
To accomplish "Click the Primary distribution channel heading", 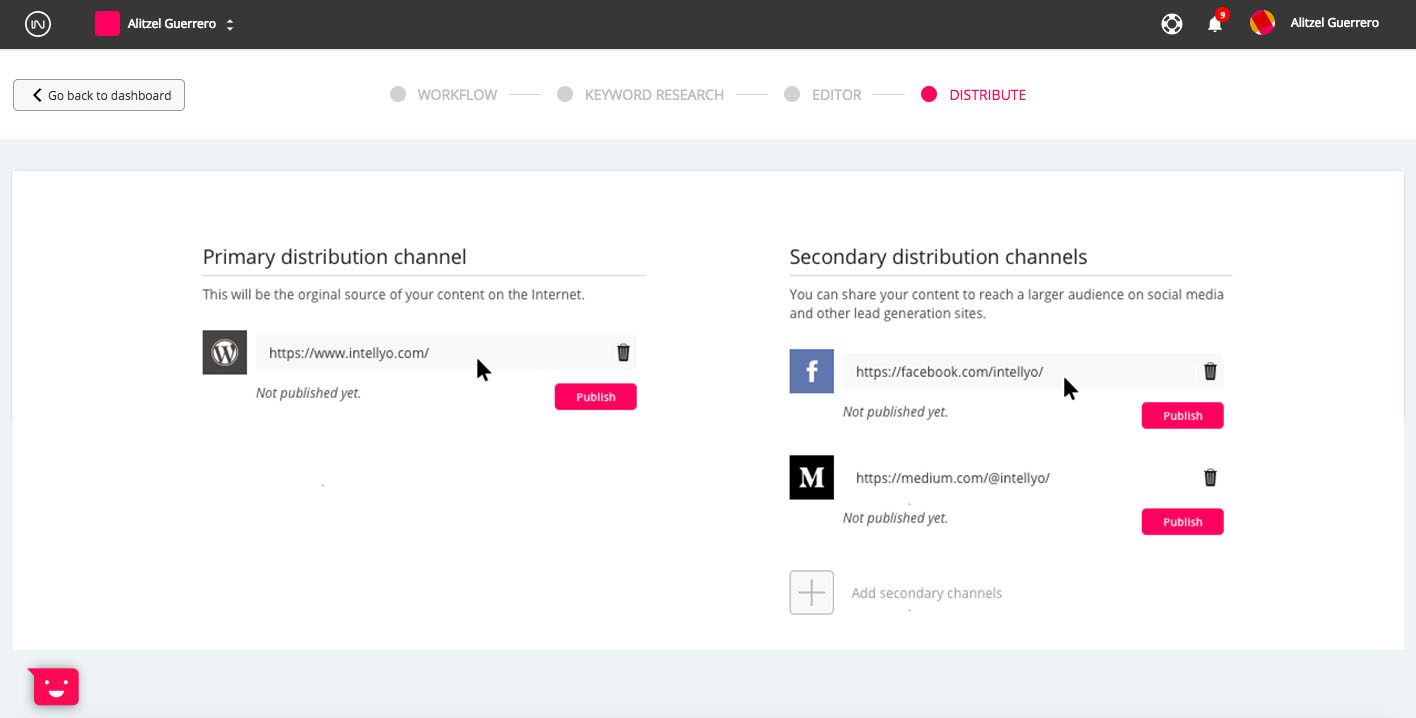I will (335, 257).
